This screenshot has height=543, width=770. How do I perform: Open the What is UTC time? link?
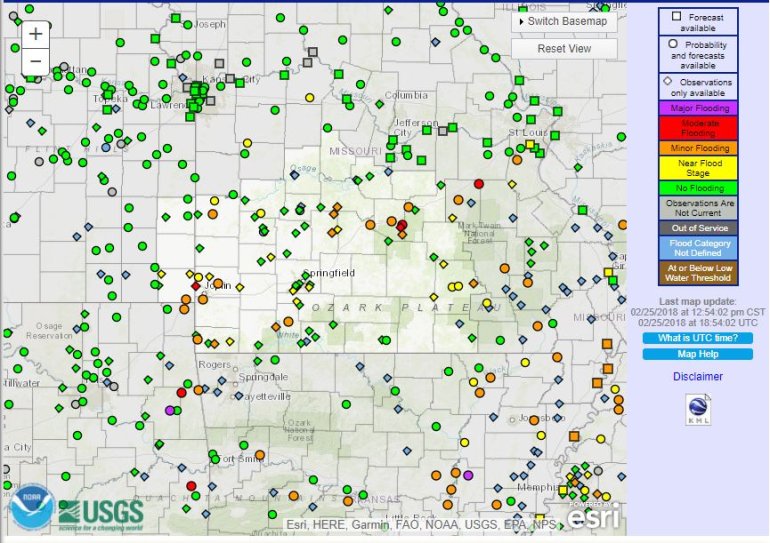tap(698, 338)
